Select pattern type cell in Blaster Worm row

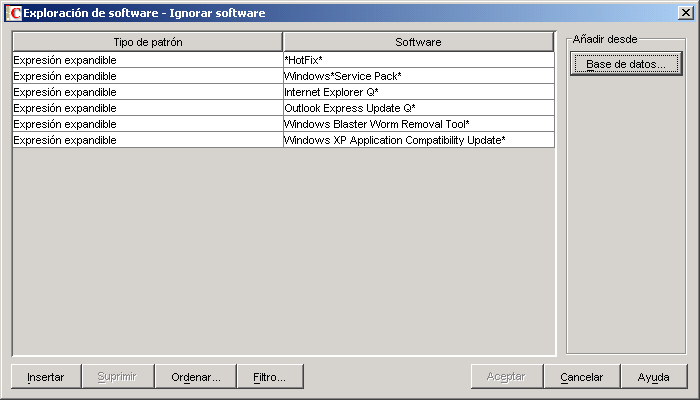[148, 124]
